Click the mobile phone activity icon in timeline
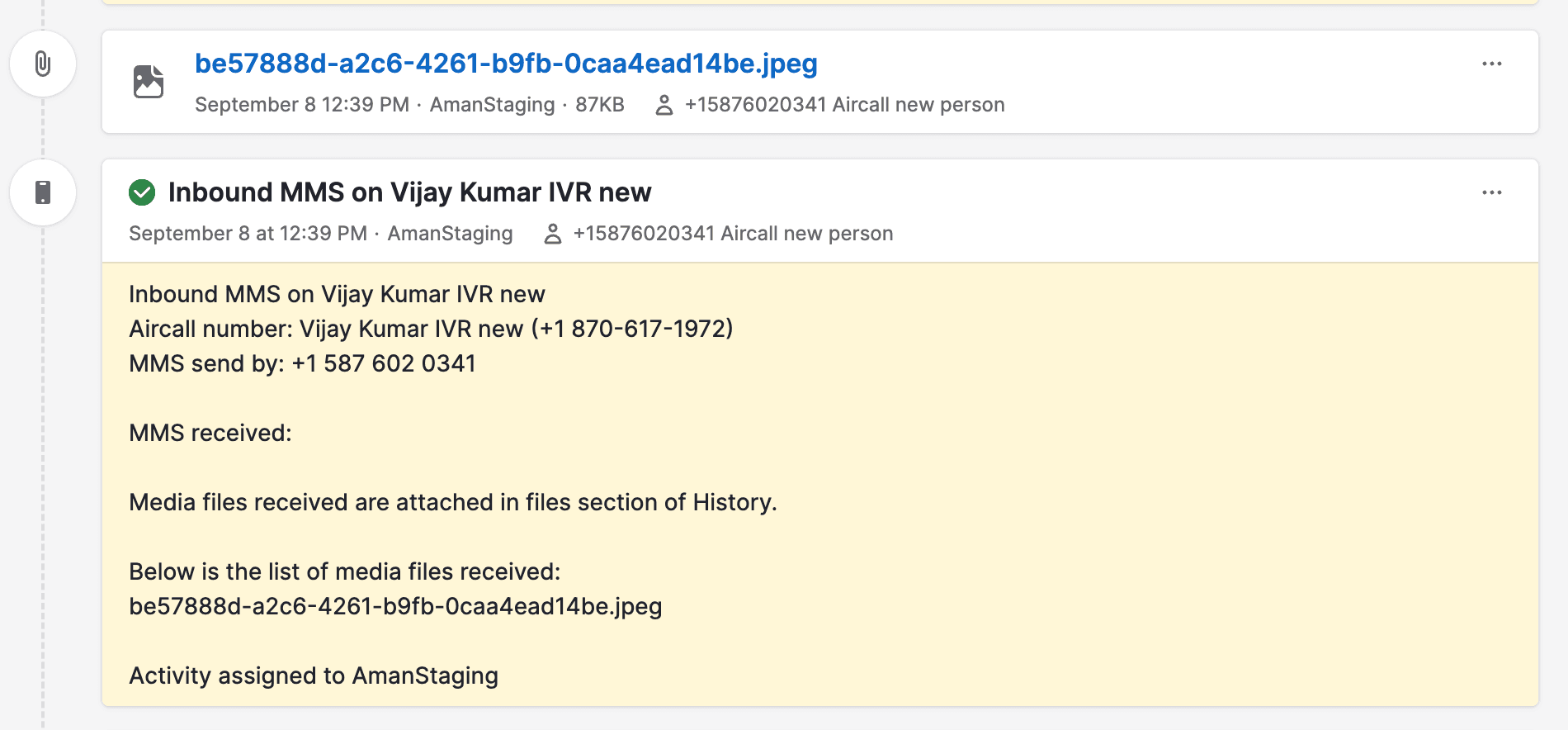 pos(43,192)
